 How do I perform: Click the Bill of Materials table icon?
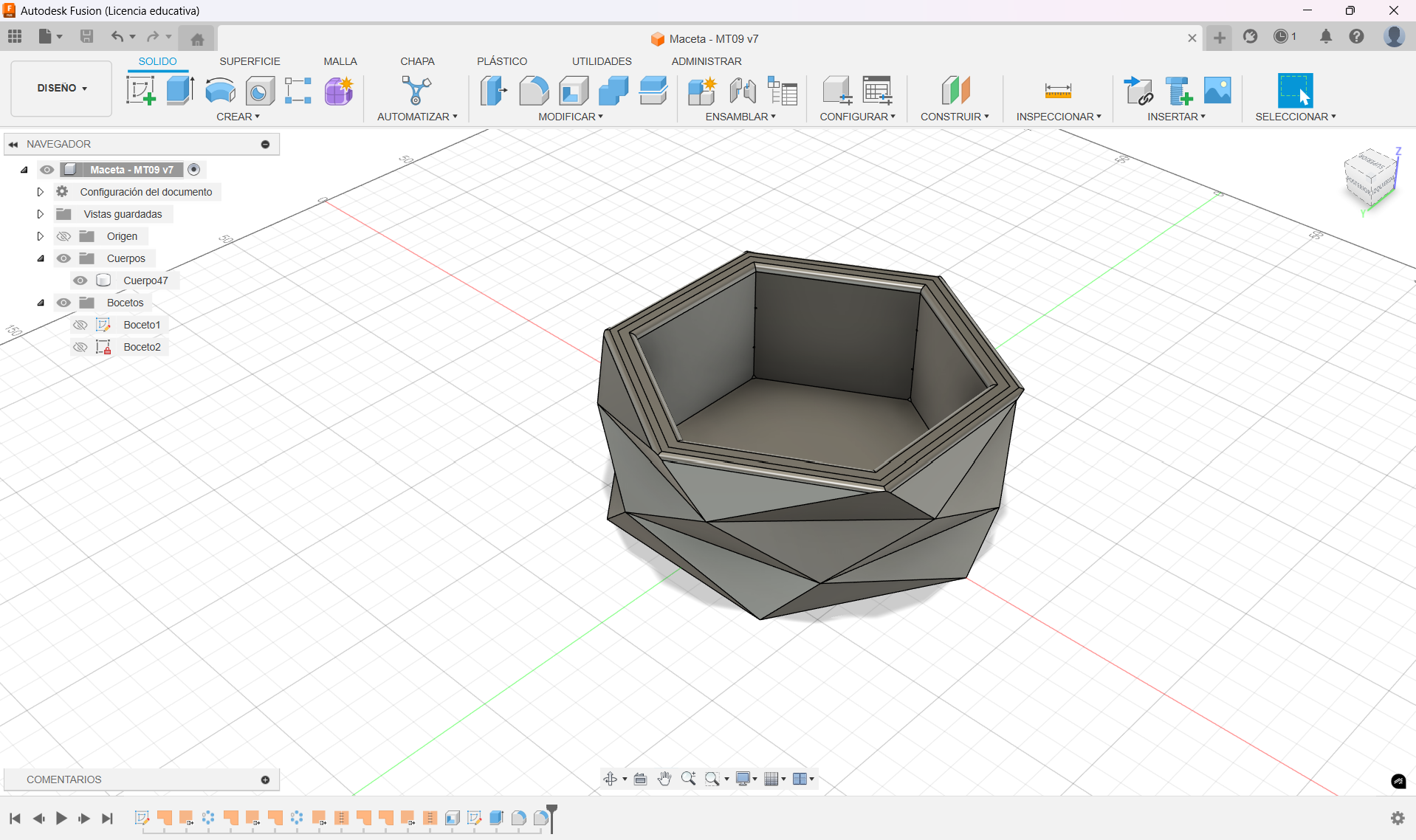tap(783, 91)
